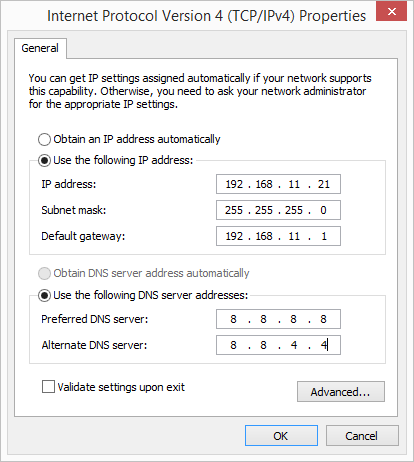Click the Subnet mask label

(74, 210)
